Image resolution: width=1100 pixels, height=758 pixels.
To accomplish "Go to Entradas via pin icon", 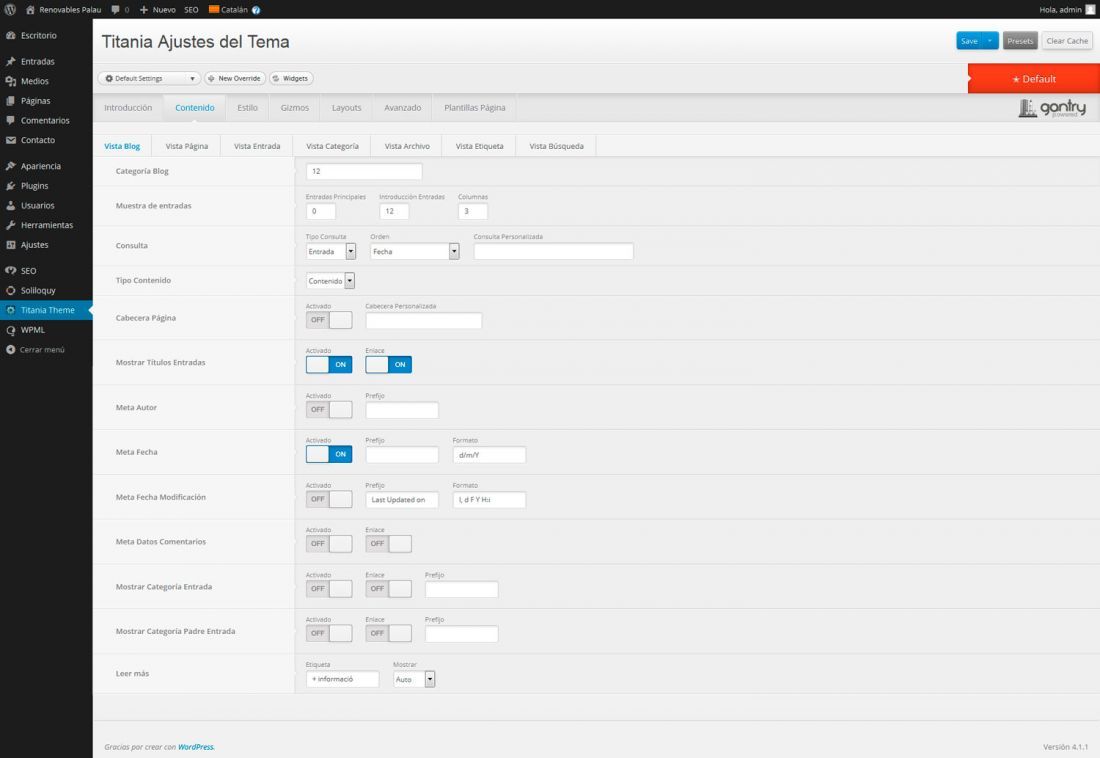I will click(11, 62).
